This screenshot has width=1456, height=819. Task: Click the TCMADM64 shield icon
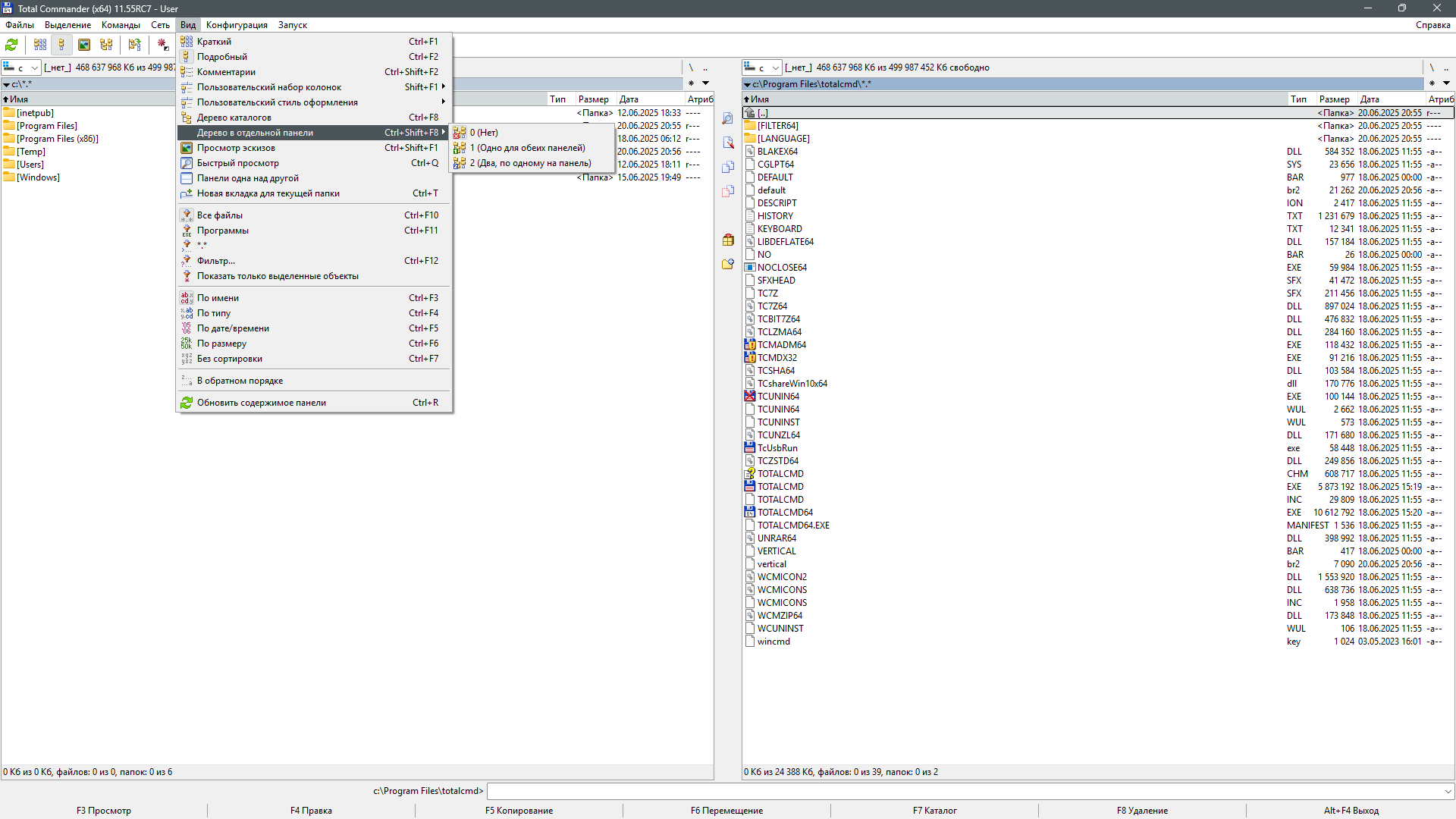[750, 345]
